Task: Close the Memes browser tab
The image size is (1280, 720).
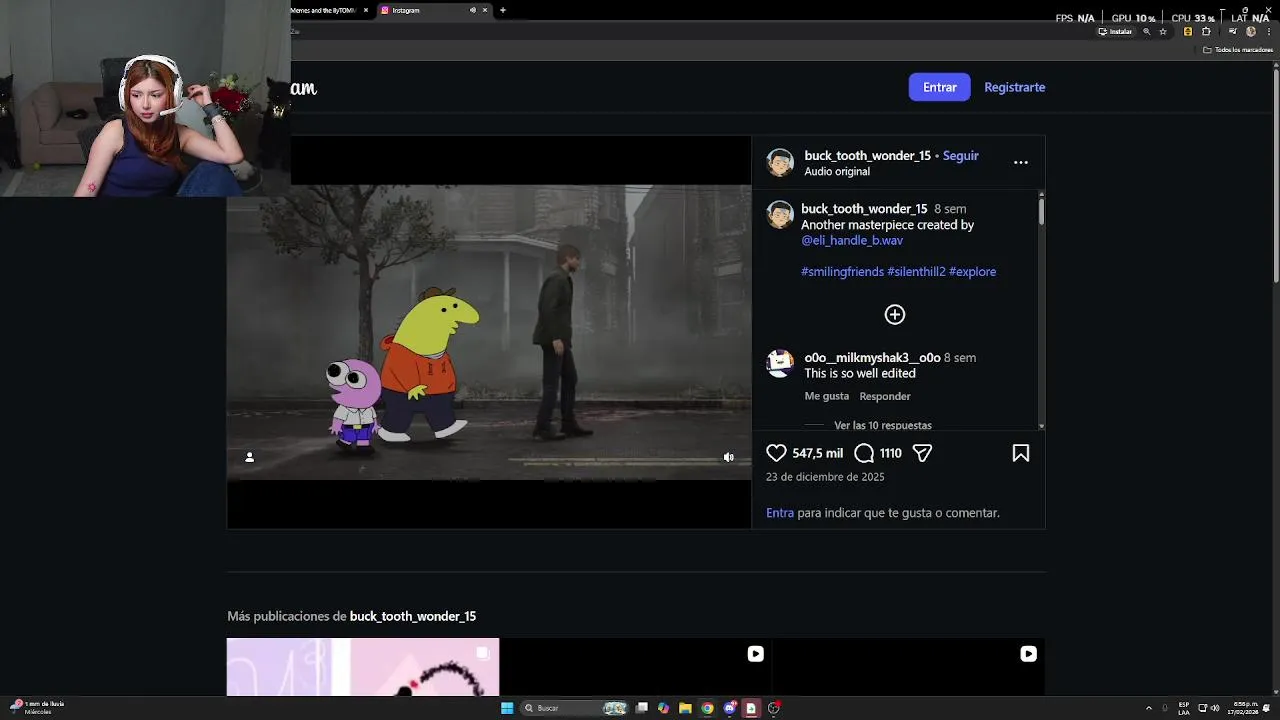Action: (x=366, y=10)
